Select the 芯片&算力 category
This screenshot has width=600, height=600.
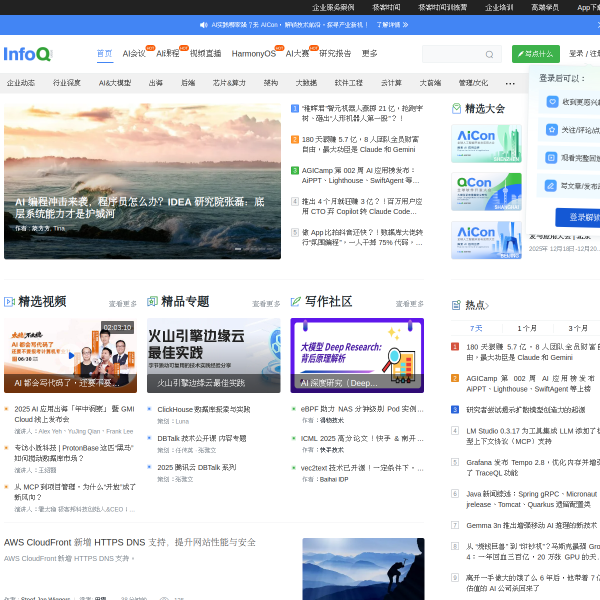229,83
